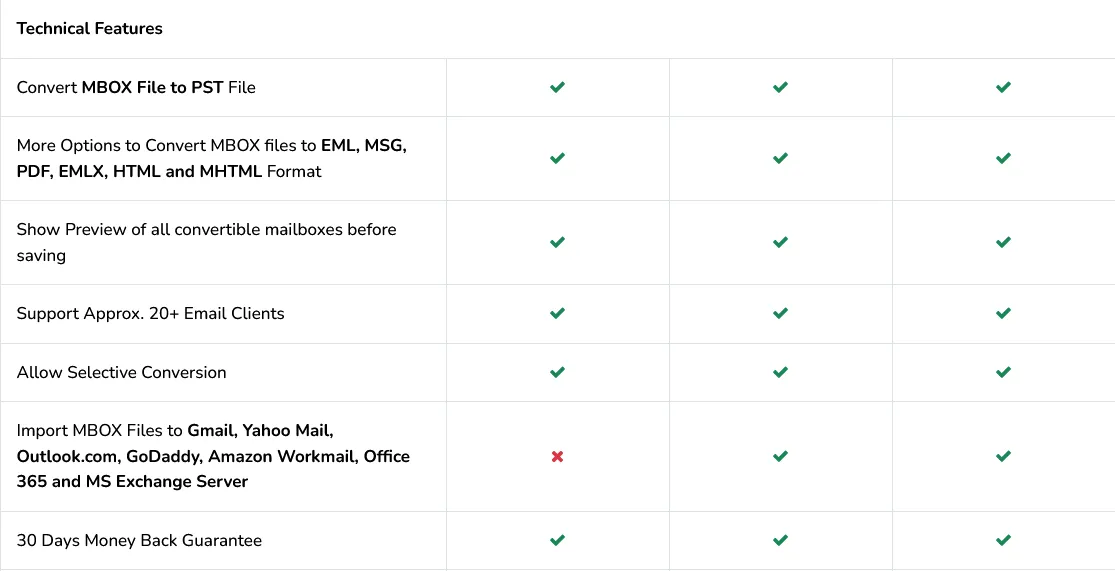Click middle-column checkmark for Show Preview row
The height and width of the screenshot is (571, 1115).
click(780, 242)
